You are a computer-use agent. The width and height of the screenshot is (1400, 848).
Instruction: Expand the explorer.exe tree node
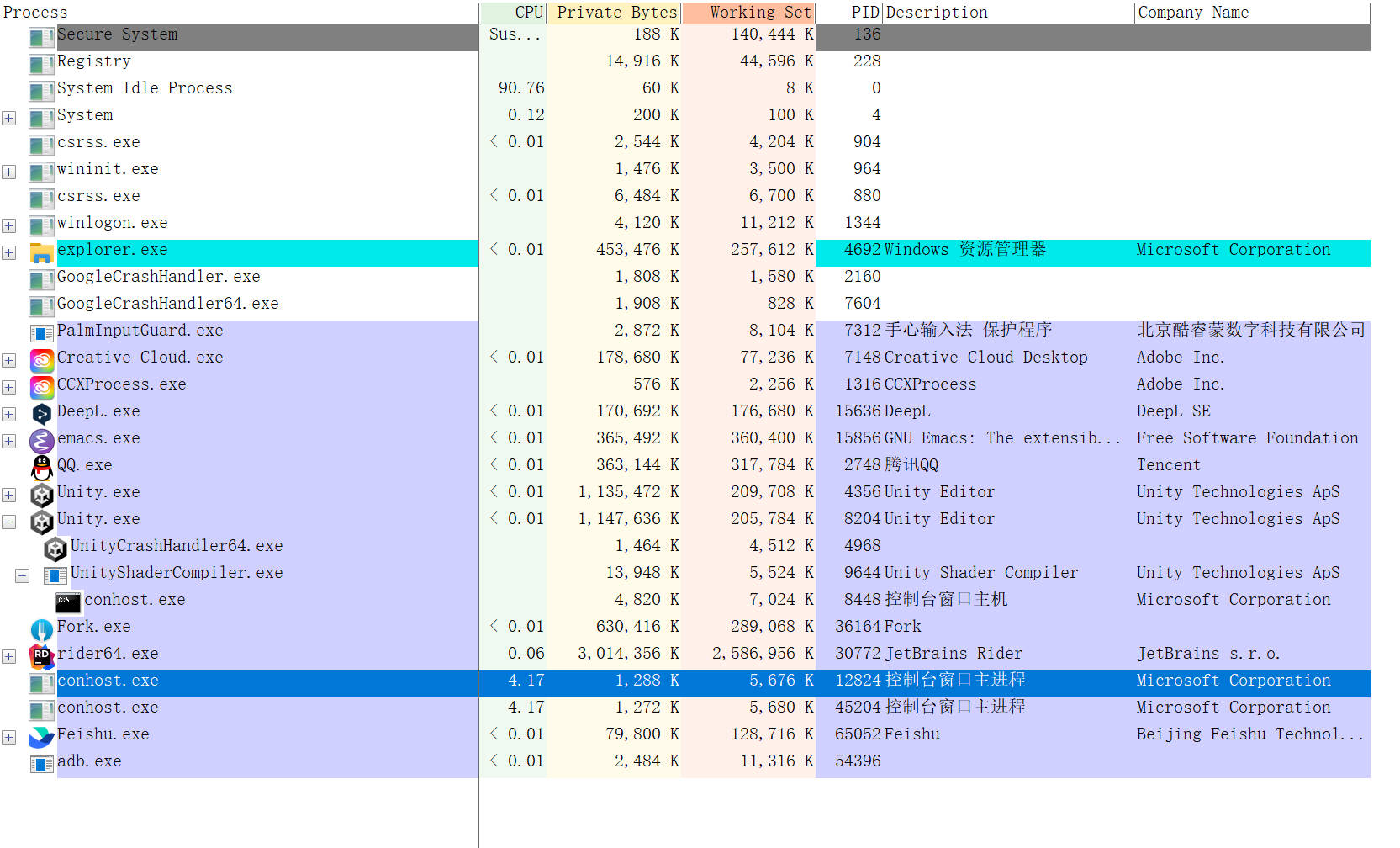tap(8, 252)
